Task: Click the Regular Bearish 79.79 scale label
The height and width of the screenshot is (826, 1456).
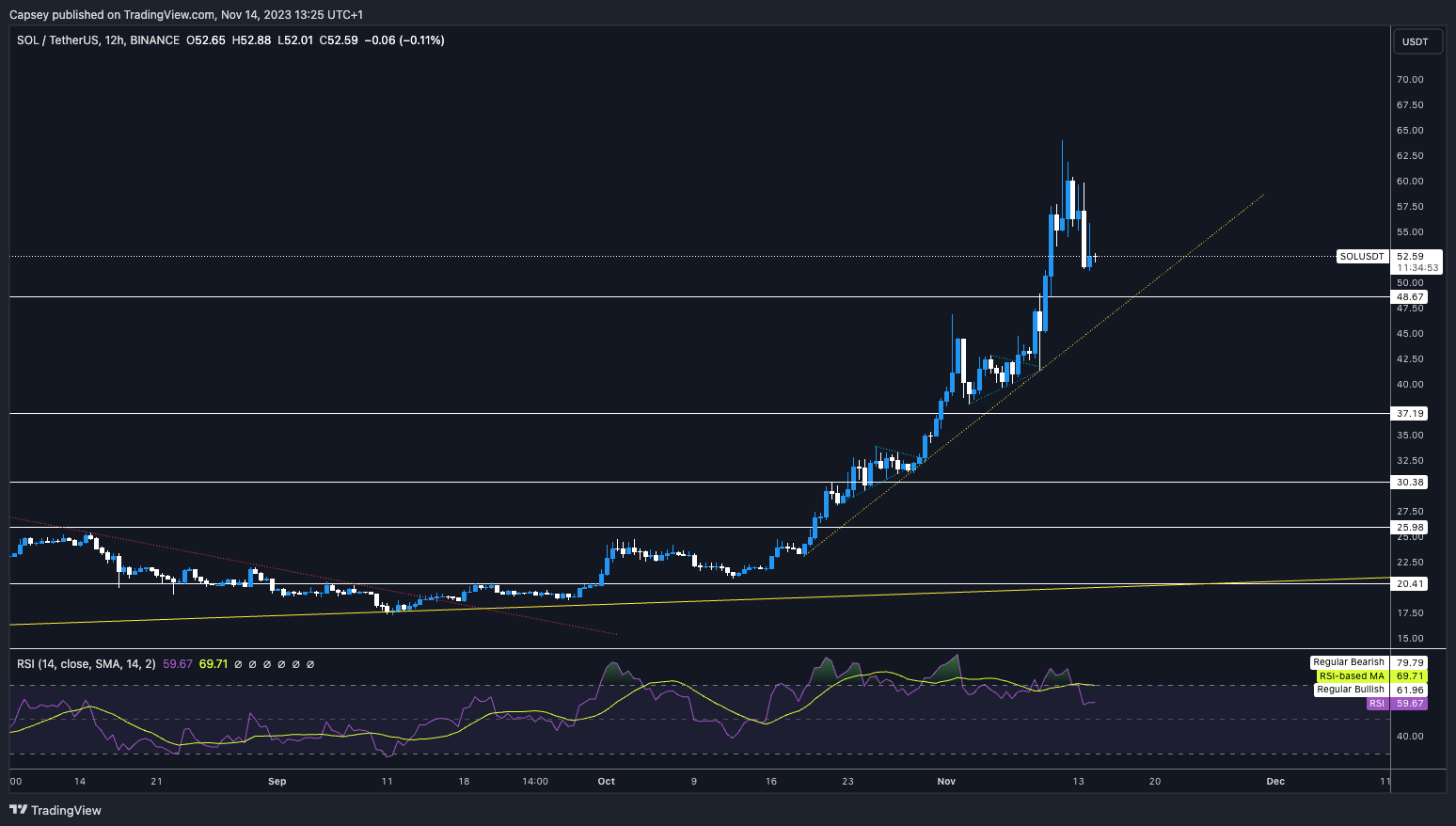Action: coord(1369,661)
